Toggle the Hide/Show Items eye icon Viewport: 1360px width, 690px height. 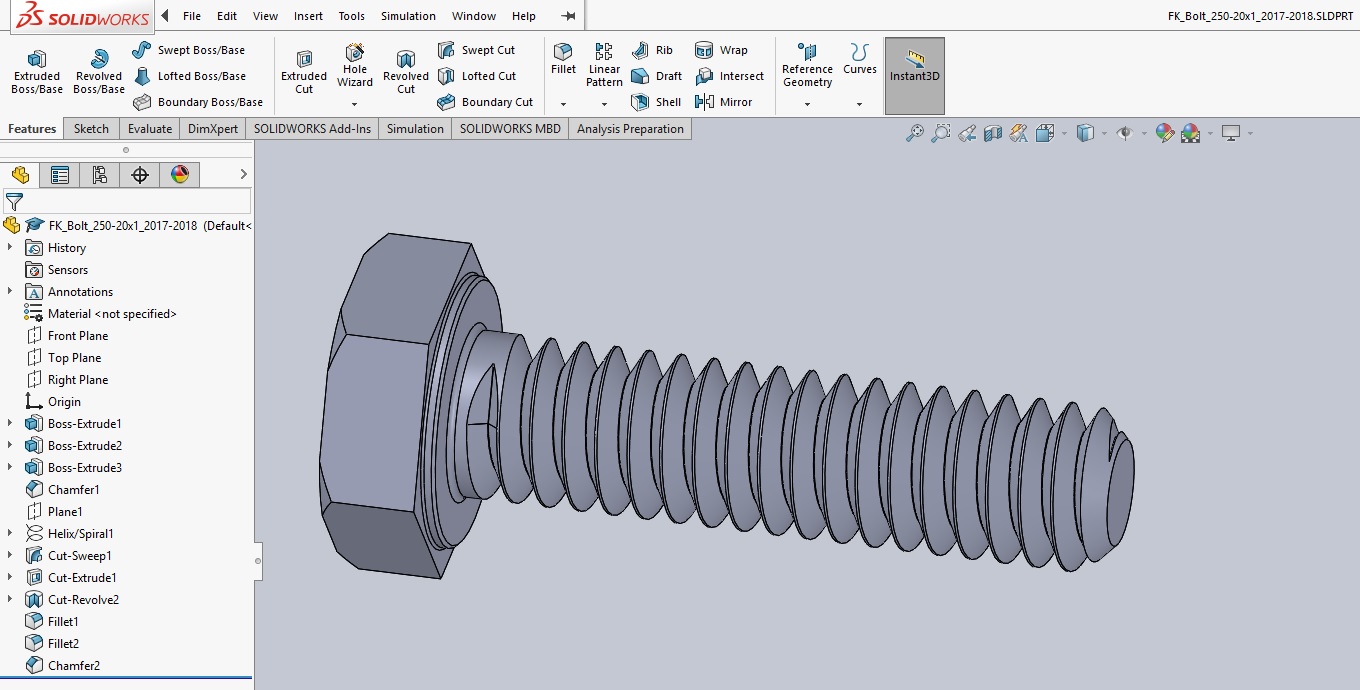point(1125,133)
